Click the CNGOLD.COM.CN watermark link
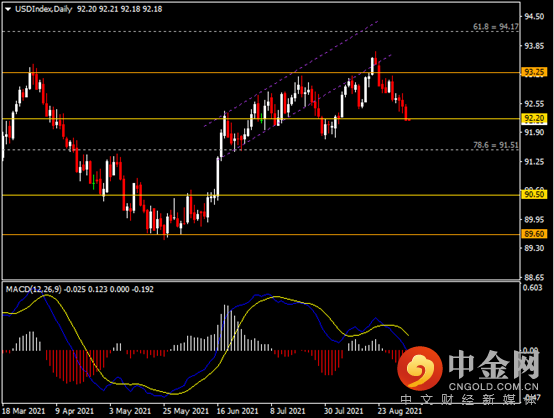The width and height of the screenshot is (554, 418). [494, 386]
